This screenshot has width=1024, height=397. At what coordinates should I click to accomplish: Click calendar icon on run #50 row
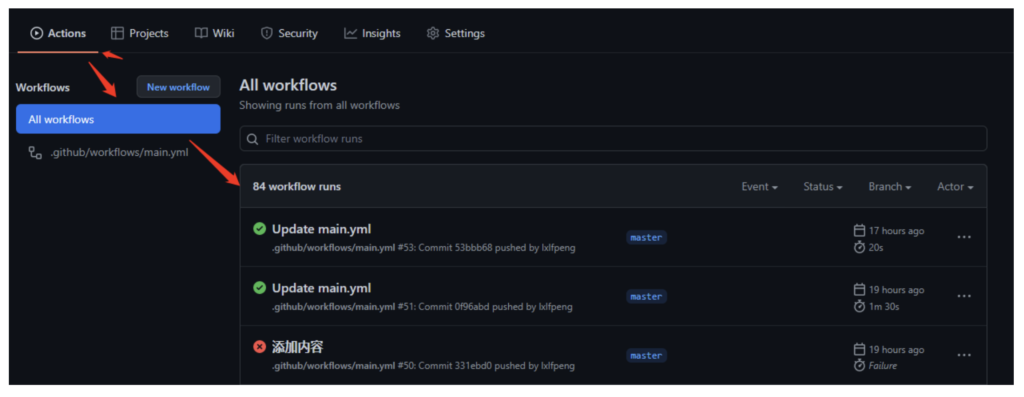click(859, 349)
